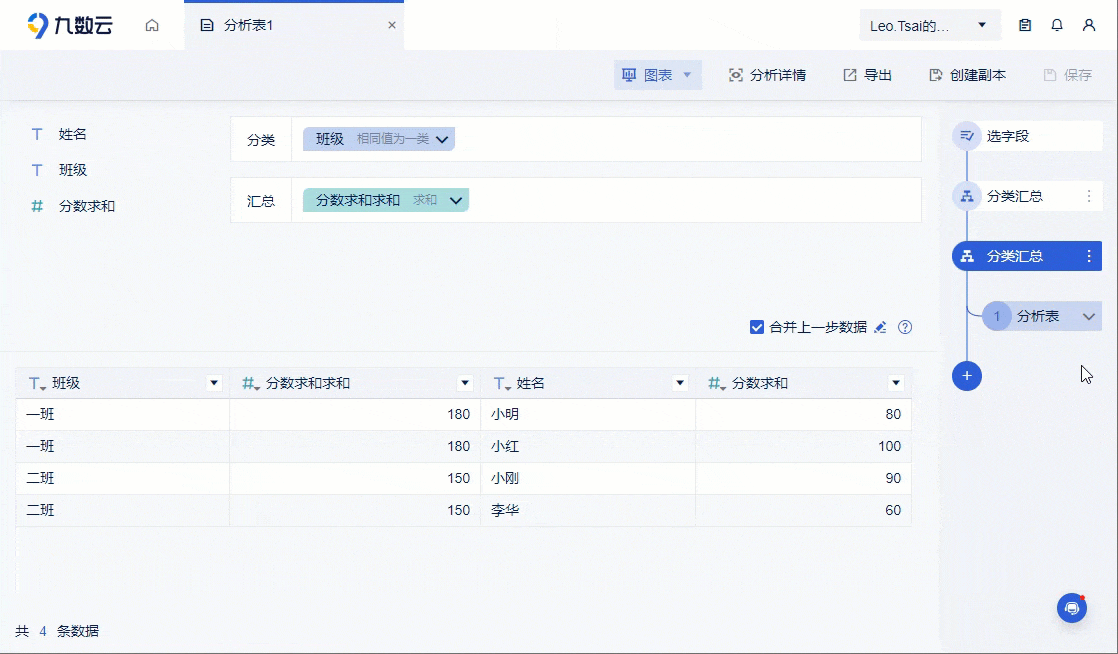This screenshot has height=654, width=1118.
Task: Open the notification bell
Action: click(1057, 24)
